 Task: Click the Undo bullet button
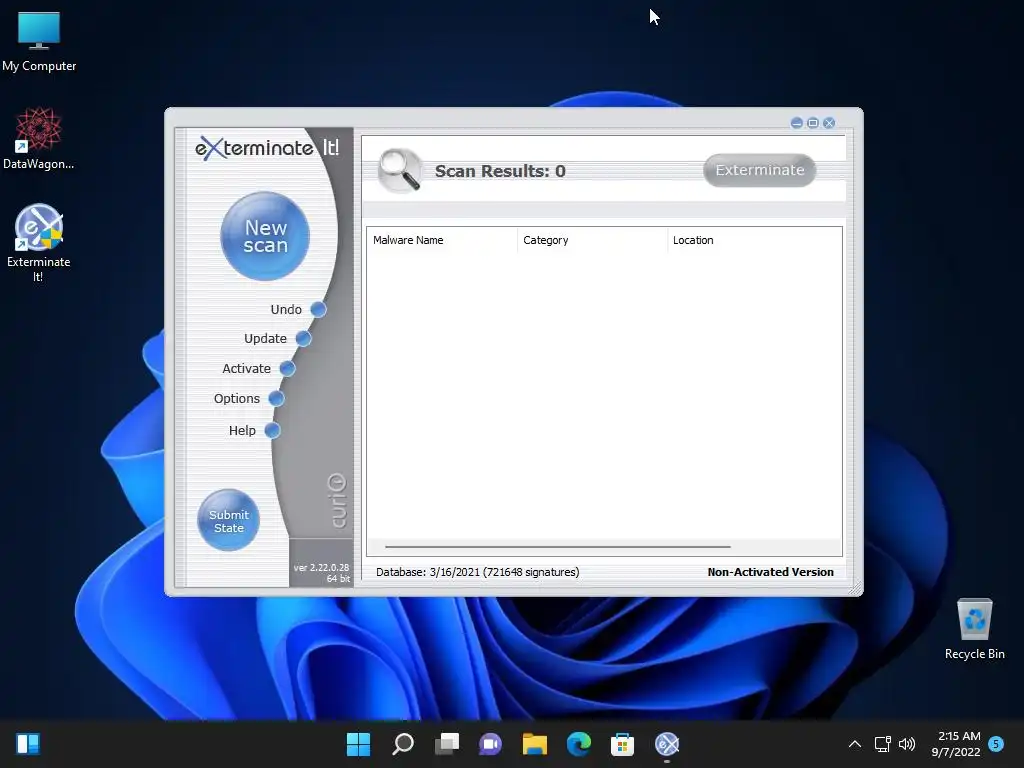(318, 310)
